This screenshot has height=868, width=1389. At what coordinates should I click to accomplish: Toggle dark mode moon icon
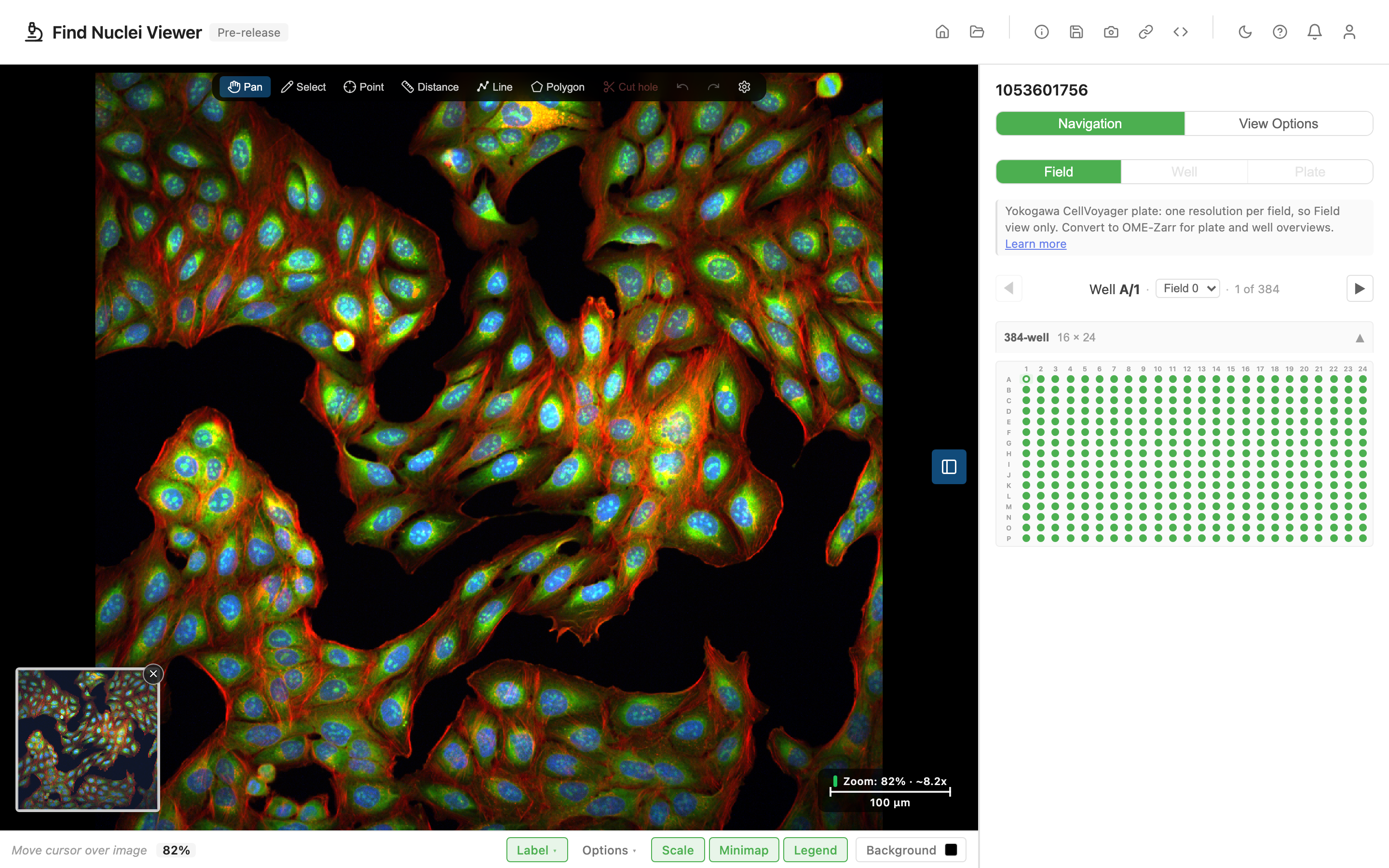[1245, 32]
